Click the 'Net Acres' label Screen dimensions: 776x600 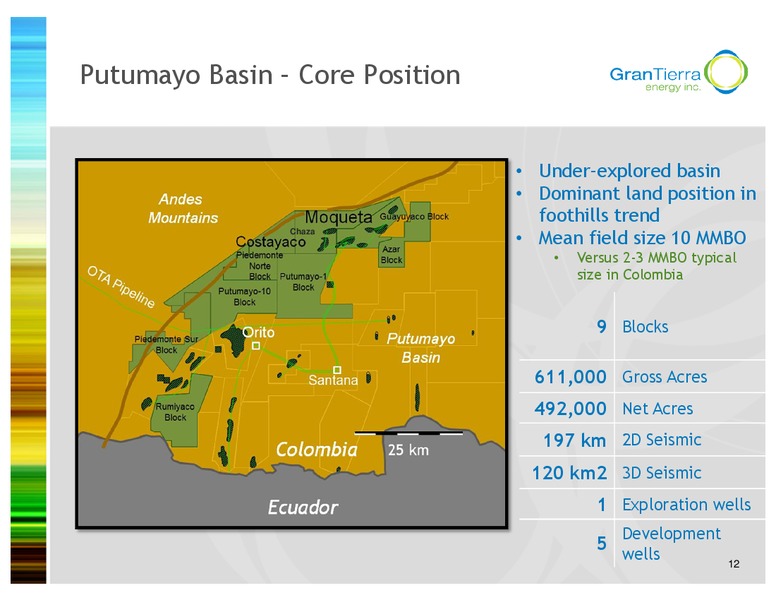(657, 409)
